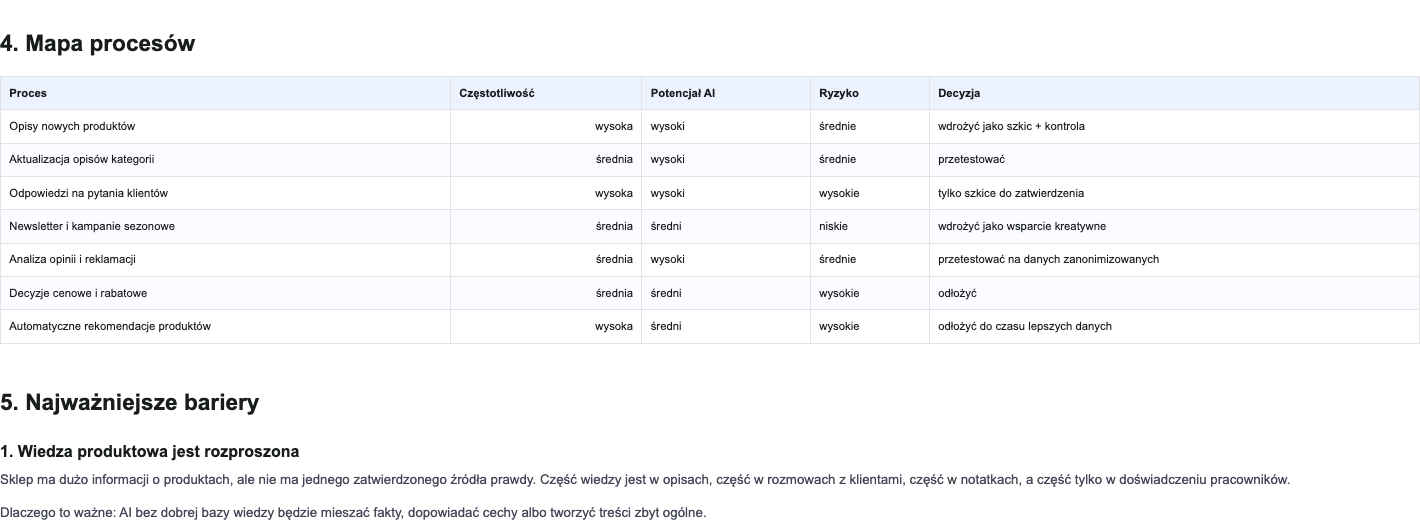
Task: Select 'Odpowiedzi na pytania klientów' cell
Action: (225, 193)
